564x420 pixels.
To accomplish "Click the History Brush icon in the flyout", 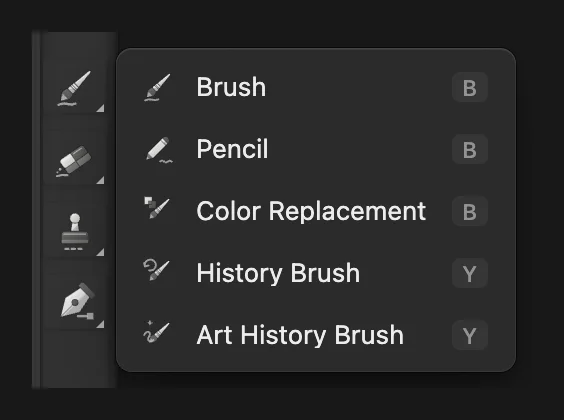I will click(156, 270).
